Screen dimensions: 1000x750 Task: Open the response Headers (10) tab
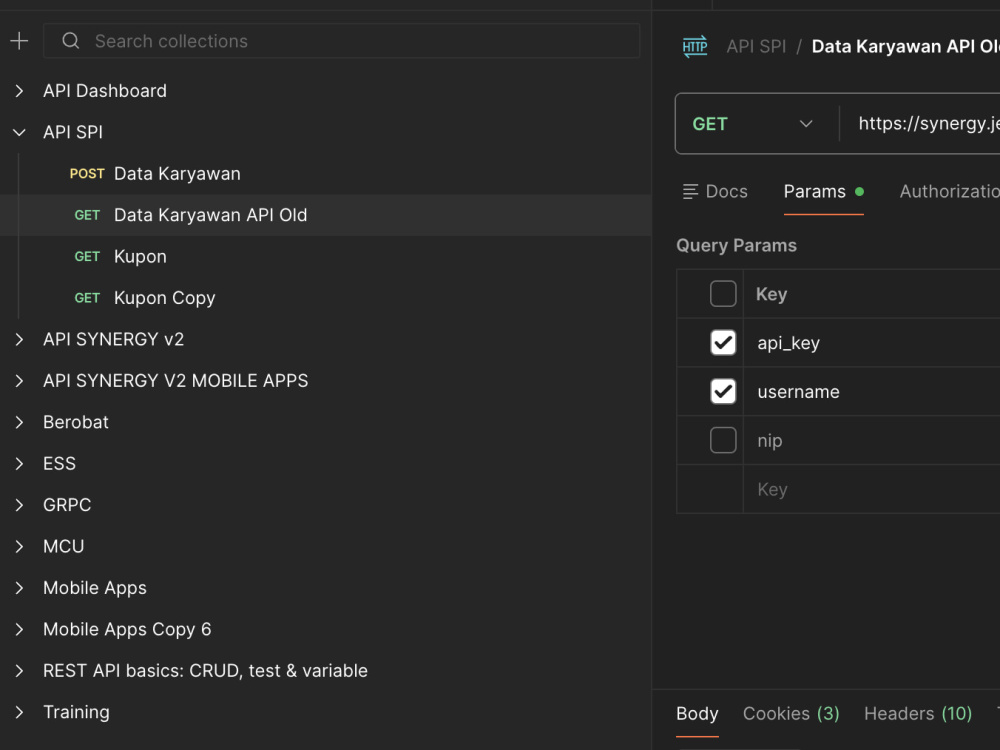[918, 713]
